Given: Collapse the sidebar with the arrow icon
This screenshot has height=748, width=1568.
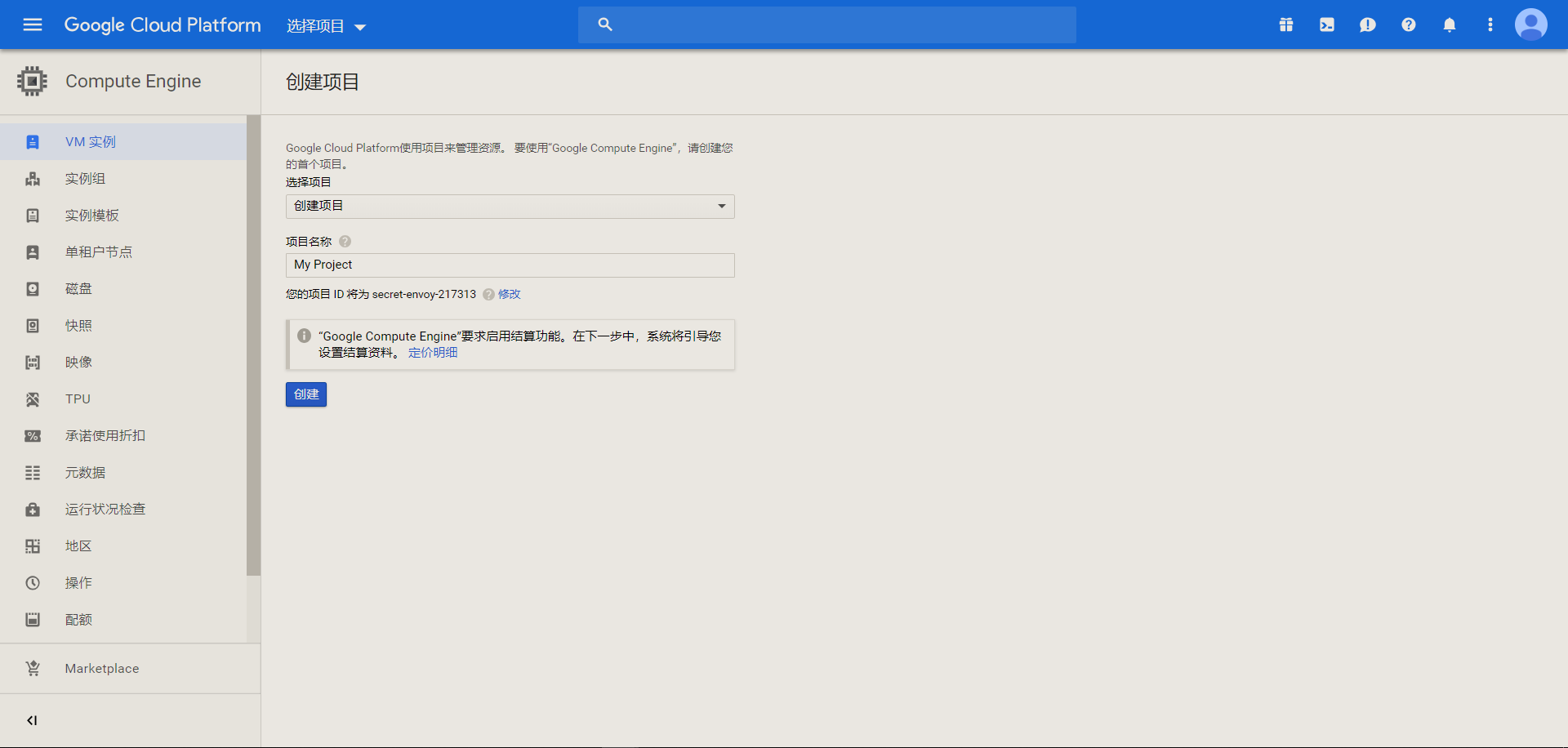Looking at the screenshot, I should coord(32,720).
